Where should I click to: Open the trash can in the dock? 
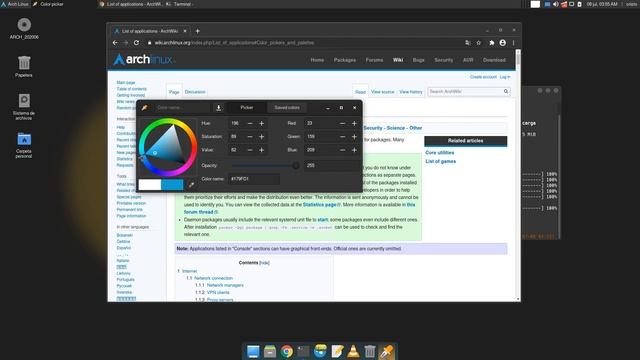pyautogui.click(x=370, y=351)
